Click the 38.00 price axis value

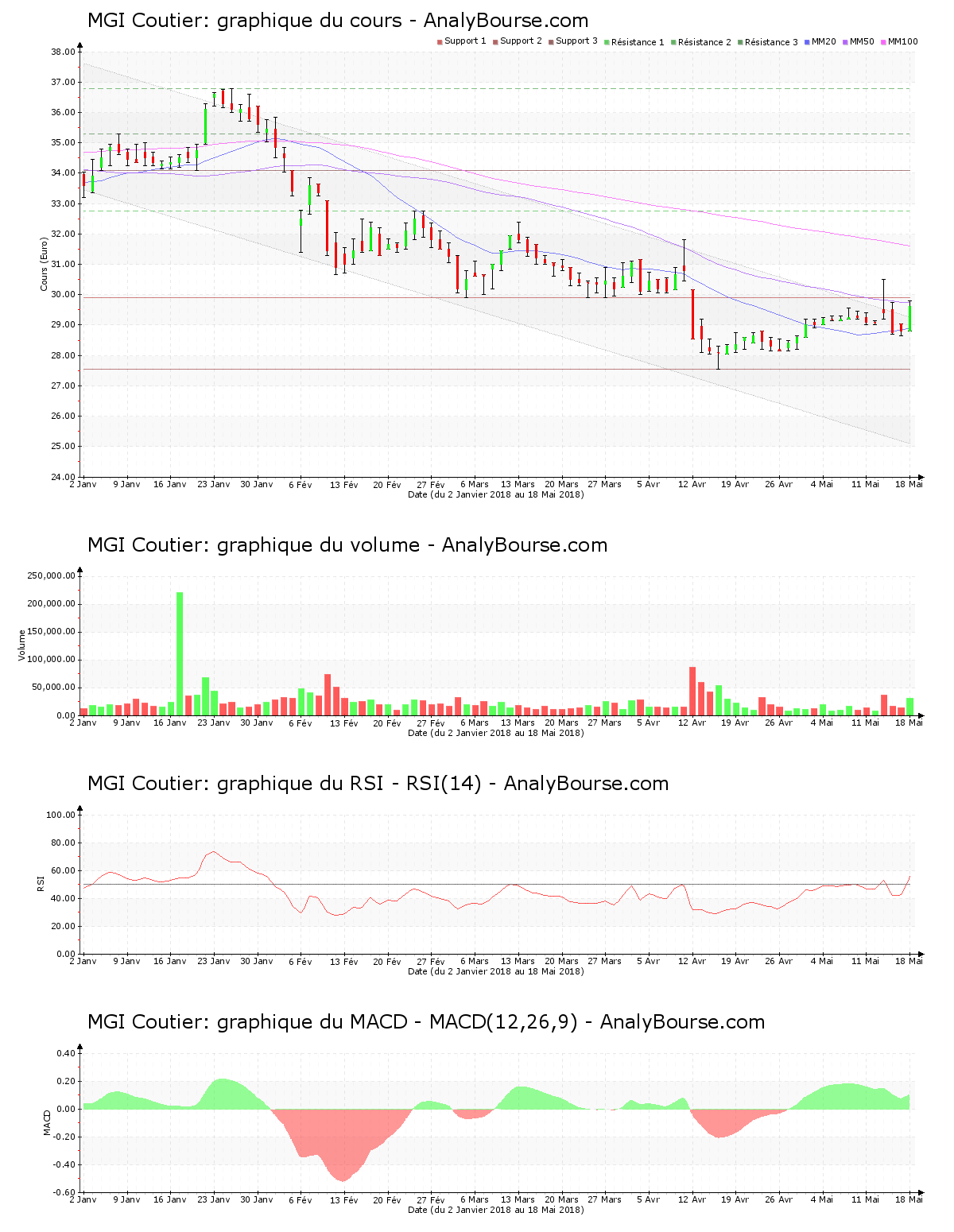tap(63, 52)
